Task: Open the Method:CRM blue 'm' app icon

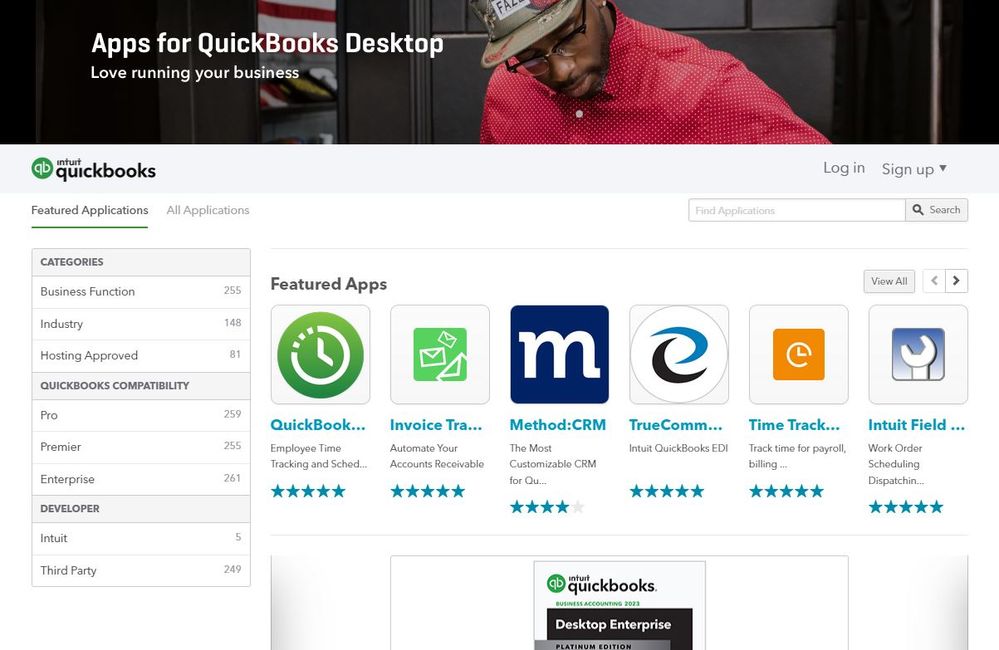Action: 559,354
